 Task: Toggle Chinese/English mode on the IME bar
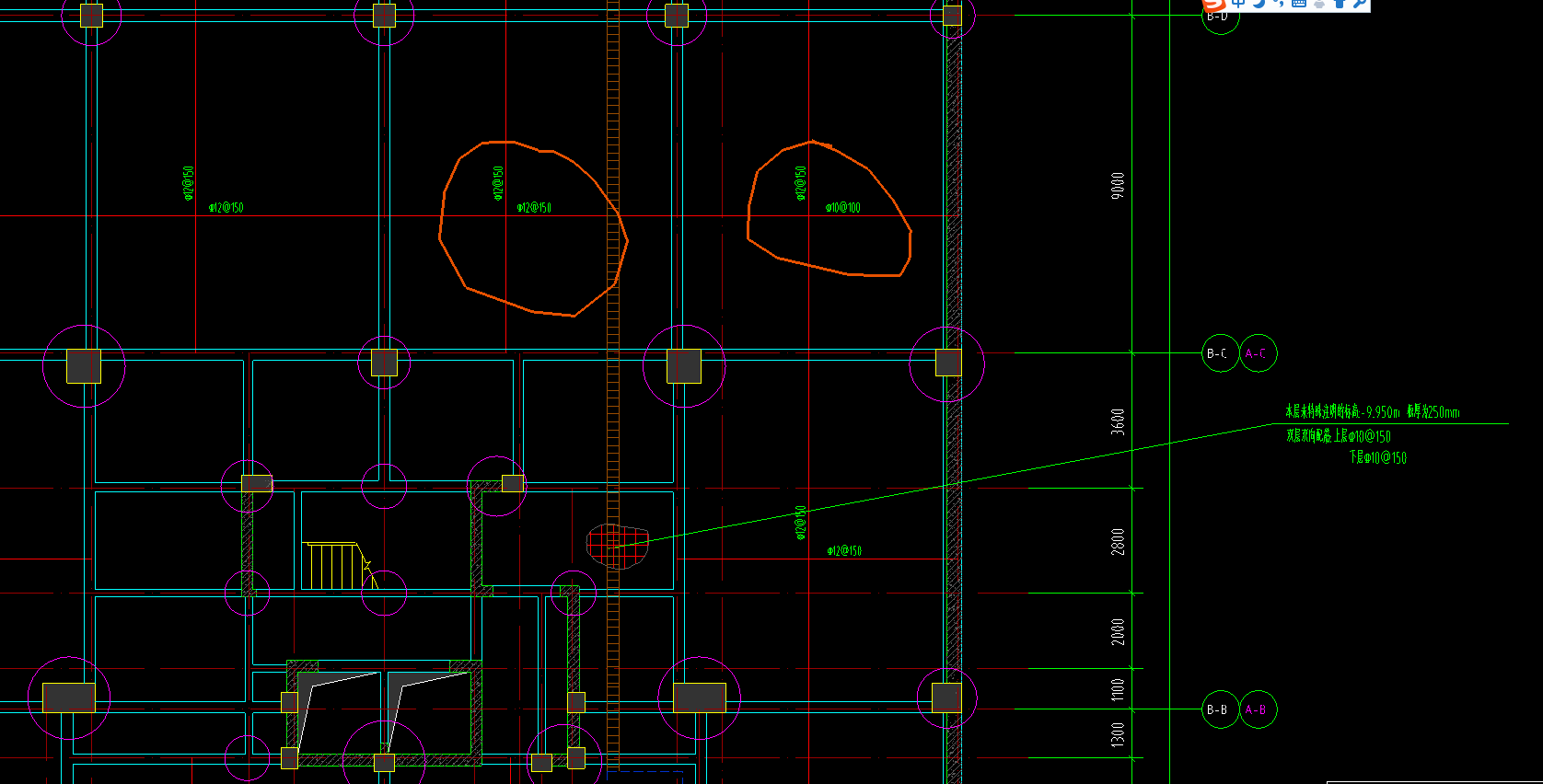1238,3
